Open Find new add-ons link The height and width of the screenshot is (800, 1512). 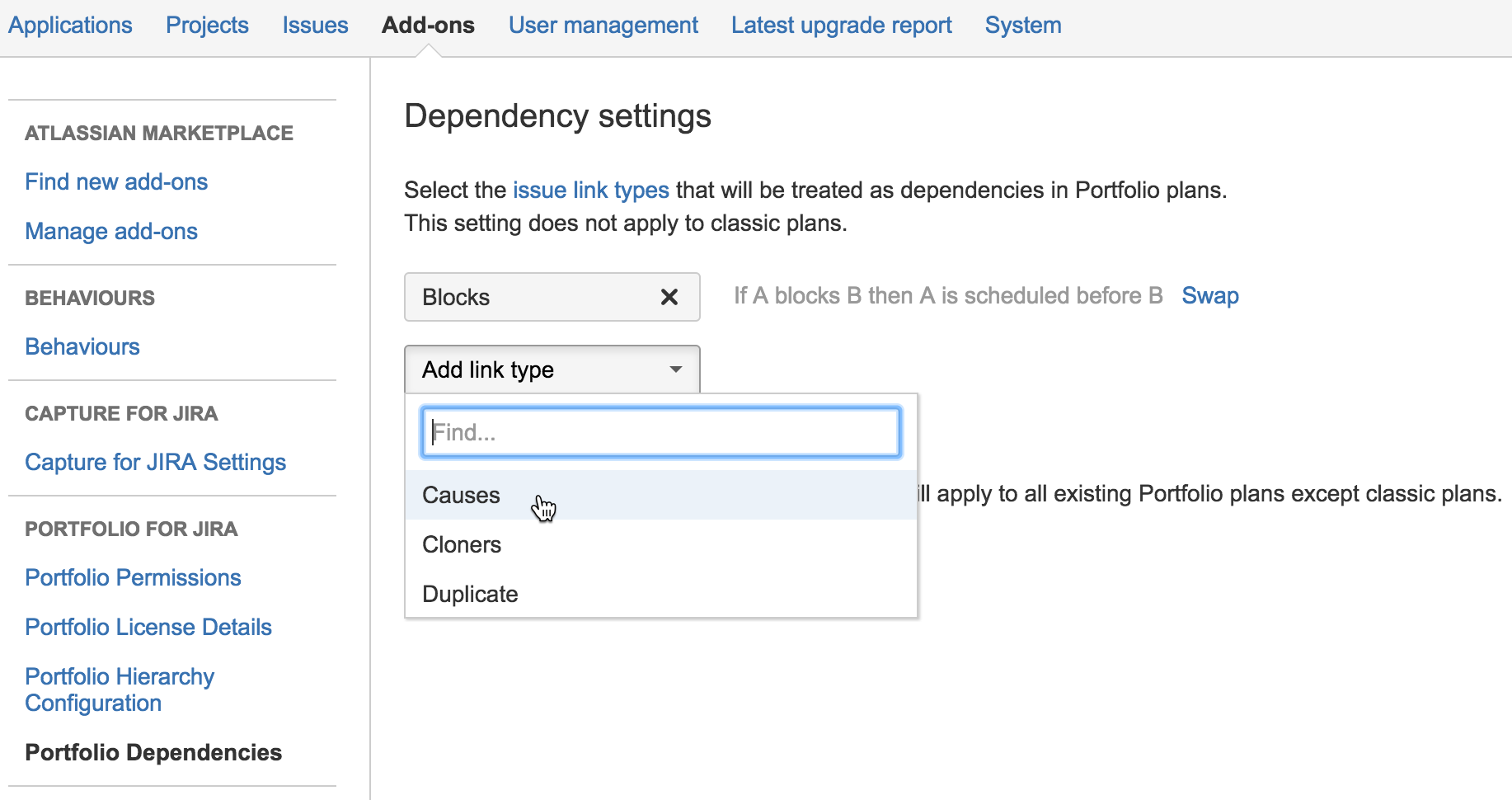(116, 181)
